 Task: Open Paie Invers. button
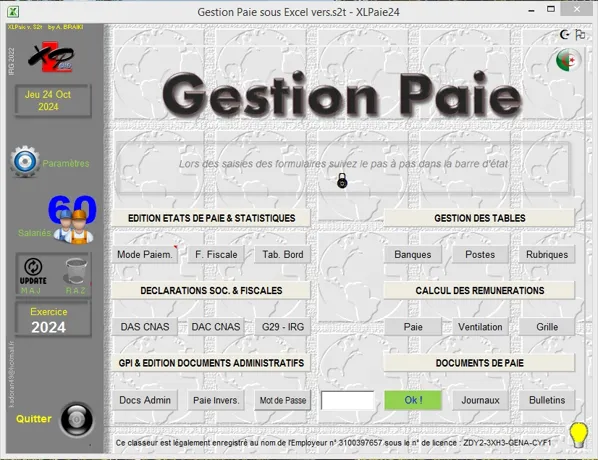click(216, 400)
